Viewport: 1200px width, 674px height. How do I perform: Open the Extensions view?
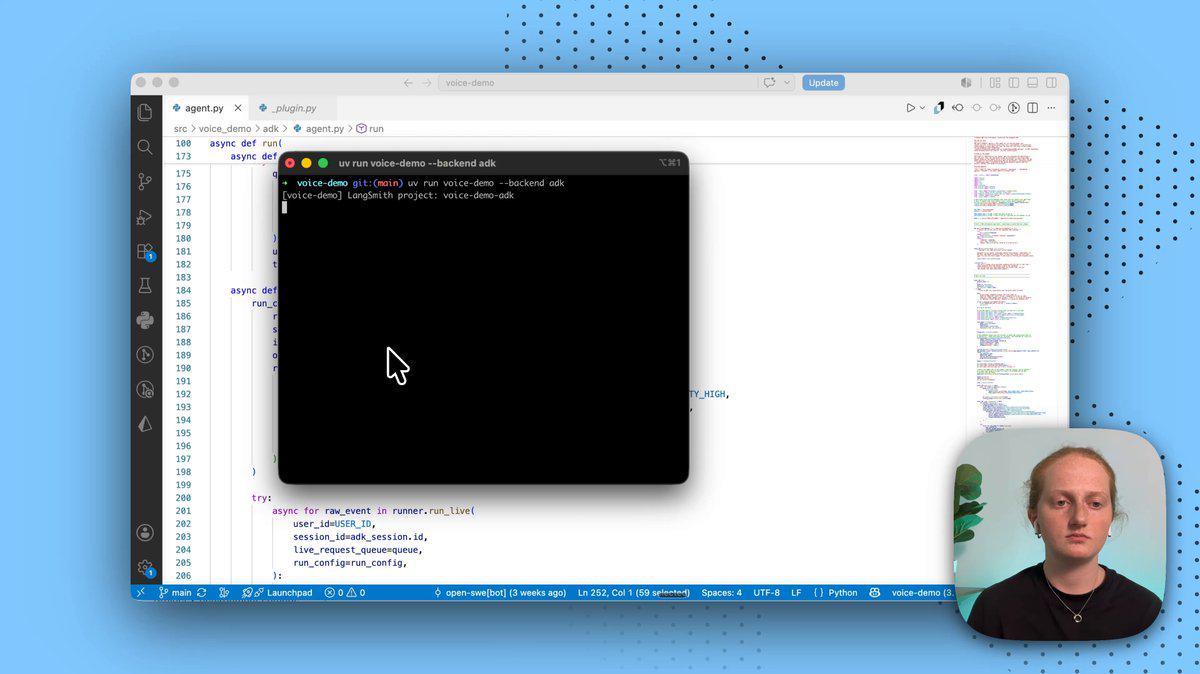145,251
